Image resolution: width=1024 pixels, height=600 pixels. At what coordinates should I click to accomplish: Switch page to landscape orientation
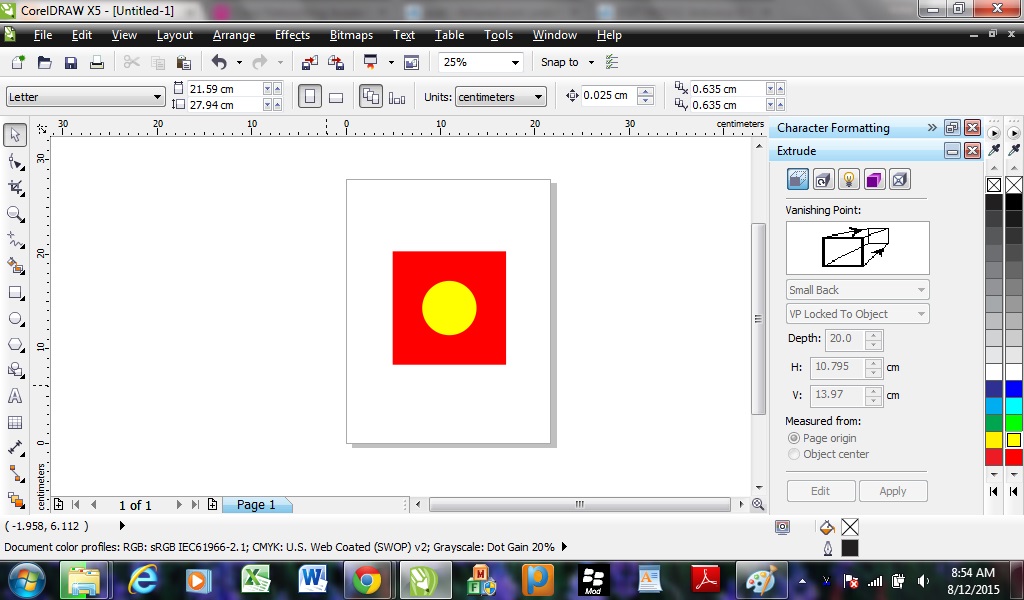(336, 96)
